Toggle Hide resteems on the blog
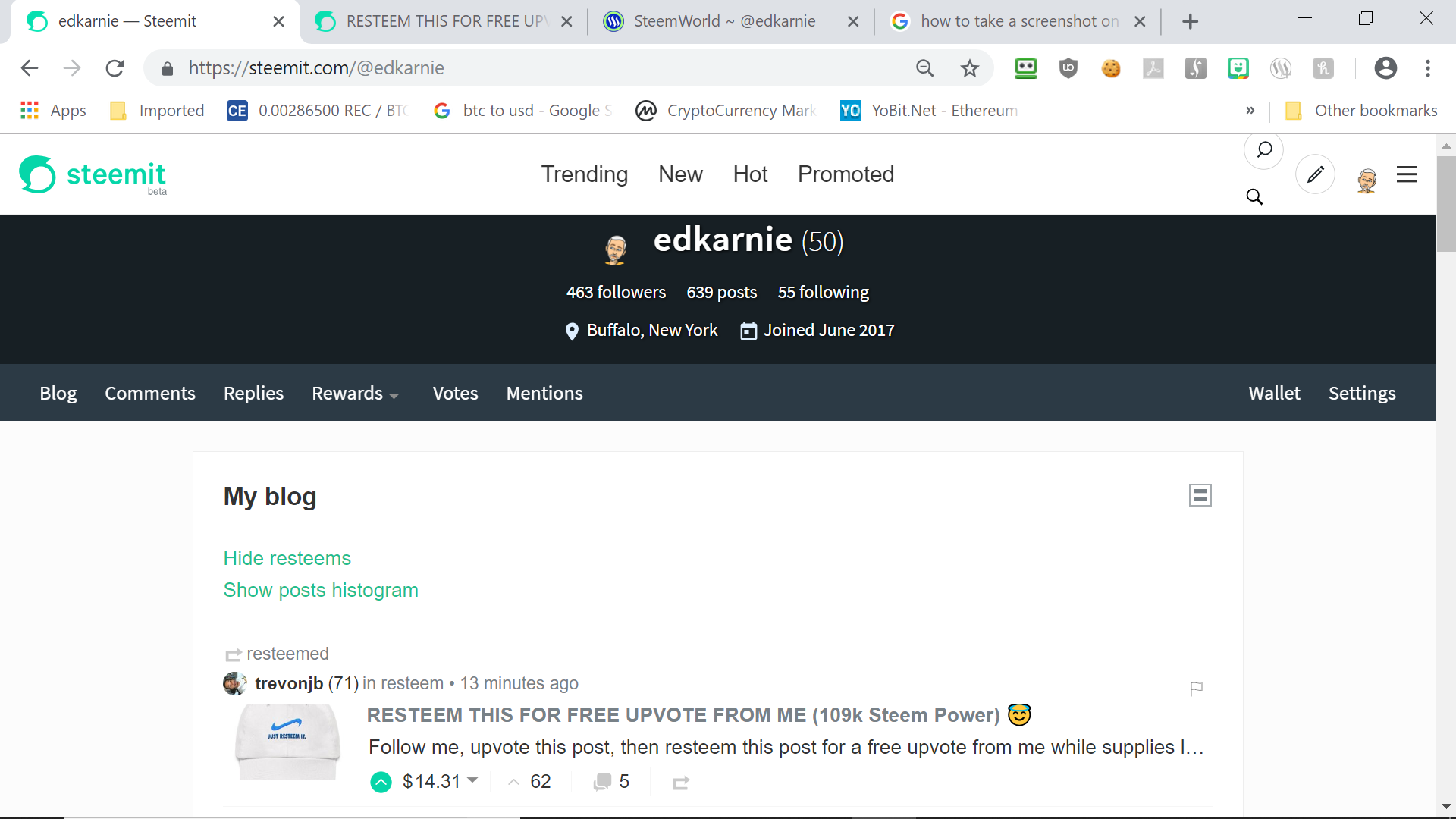Image resolution: width=1456 pixels, height=819 pixels. [287, 558]
